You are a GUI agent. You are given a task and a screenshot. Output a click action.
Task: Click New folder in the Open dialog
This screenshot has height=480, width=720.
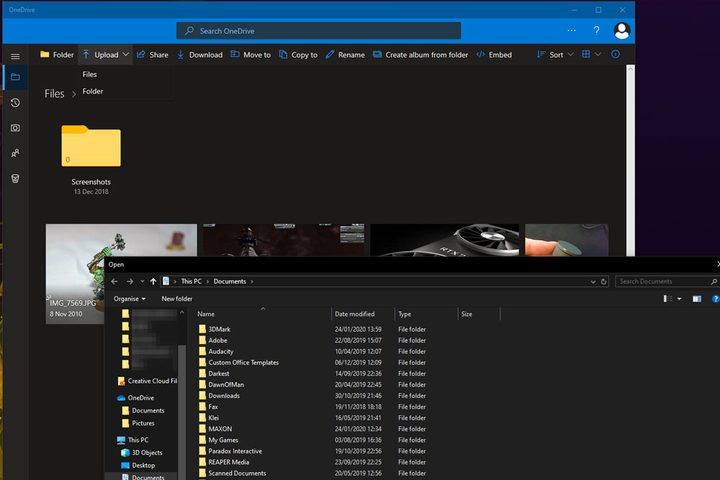(x=177, y=299)
